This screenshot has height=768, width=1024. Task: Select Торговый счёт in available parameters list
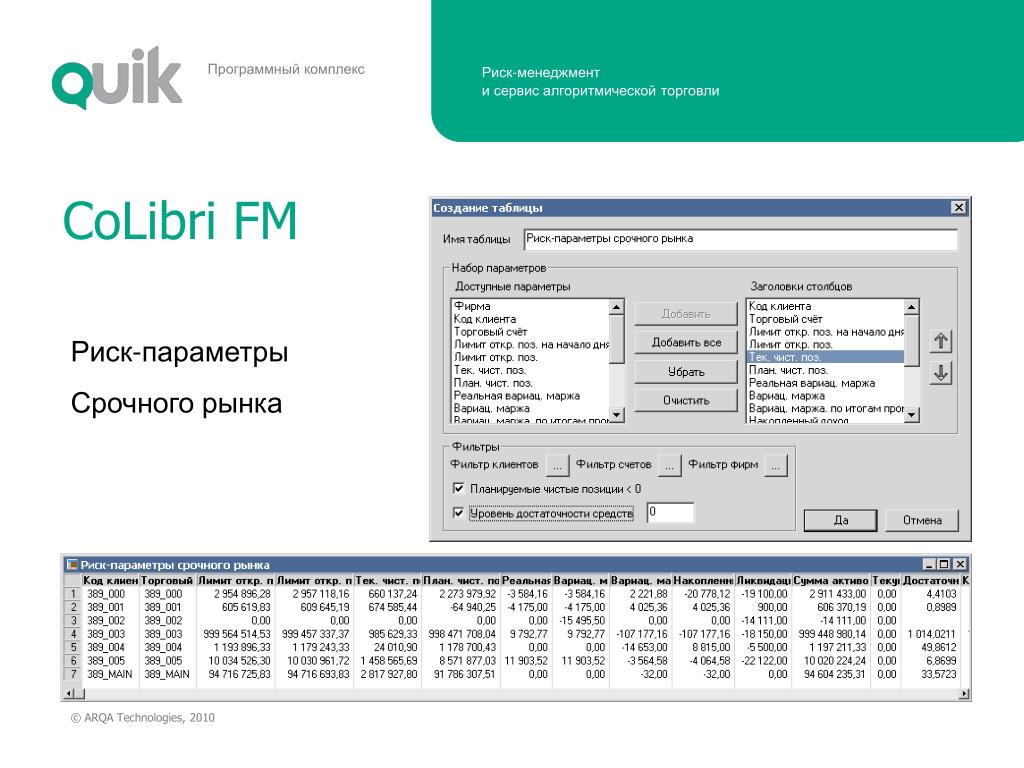point(530,332)
